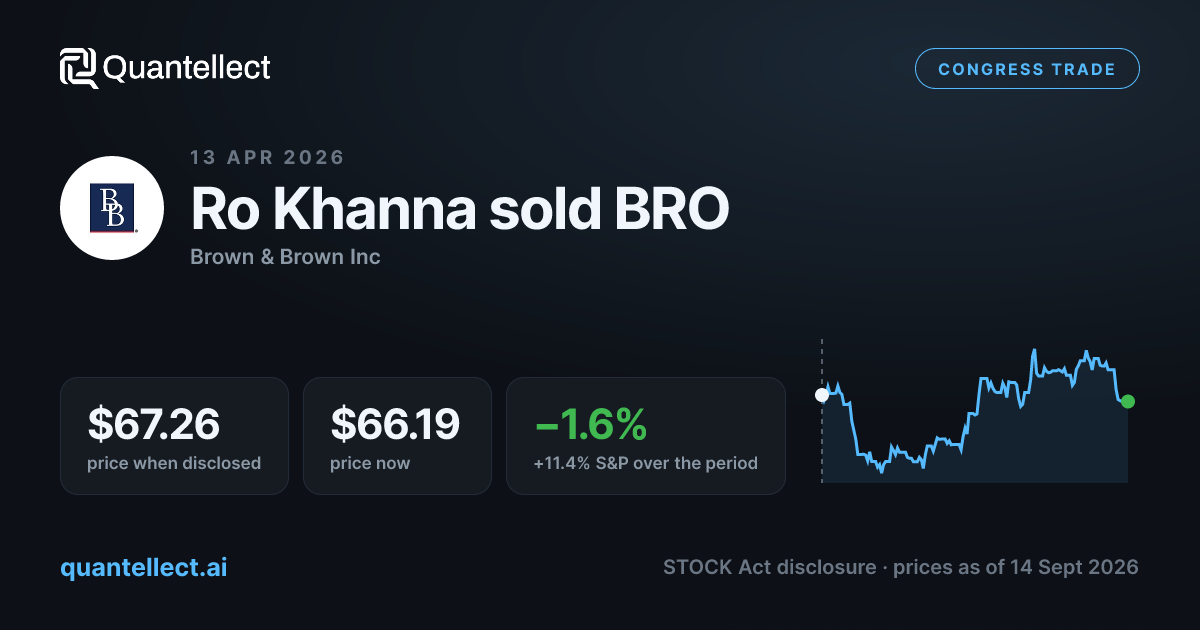Click the Quantellect logo icon
The width and height of the screenshot is (1200, 630).
click(79, 68)
